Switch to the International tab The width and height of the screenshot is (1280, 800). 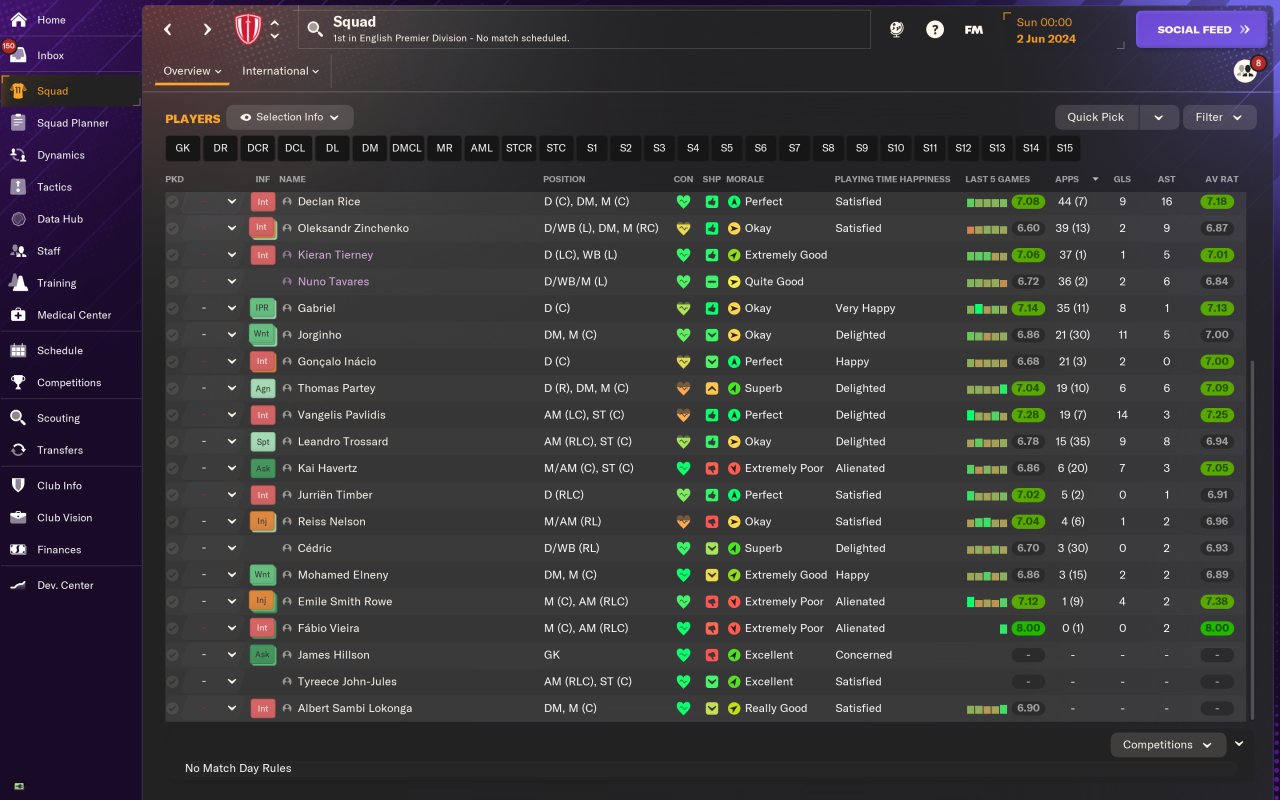point(281,71)
